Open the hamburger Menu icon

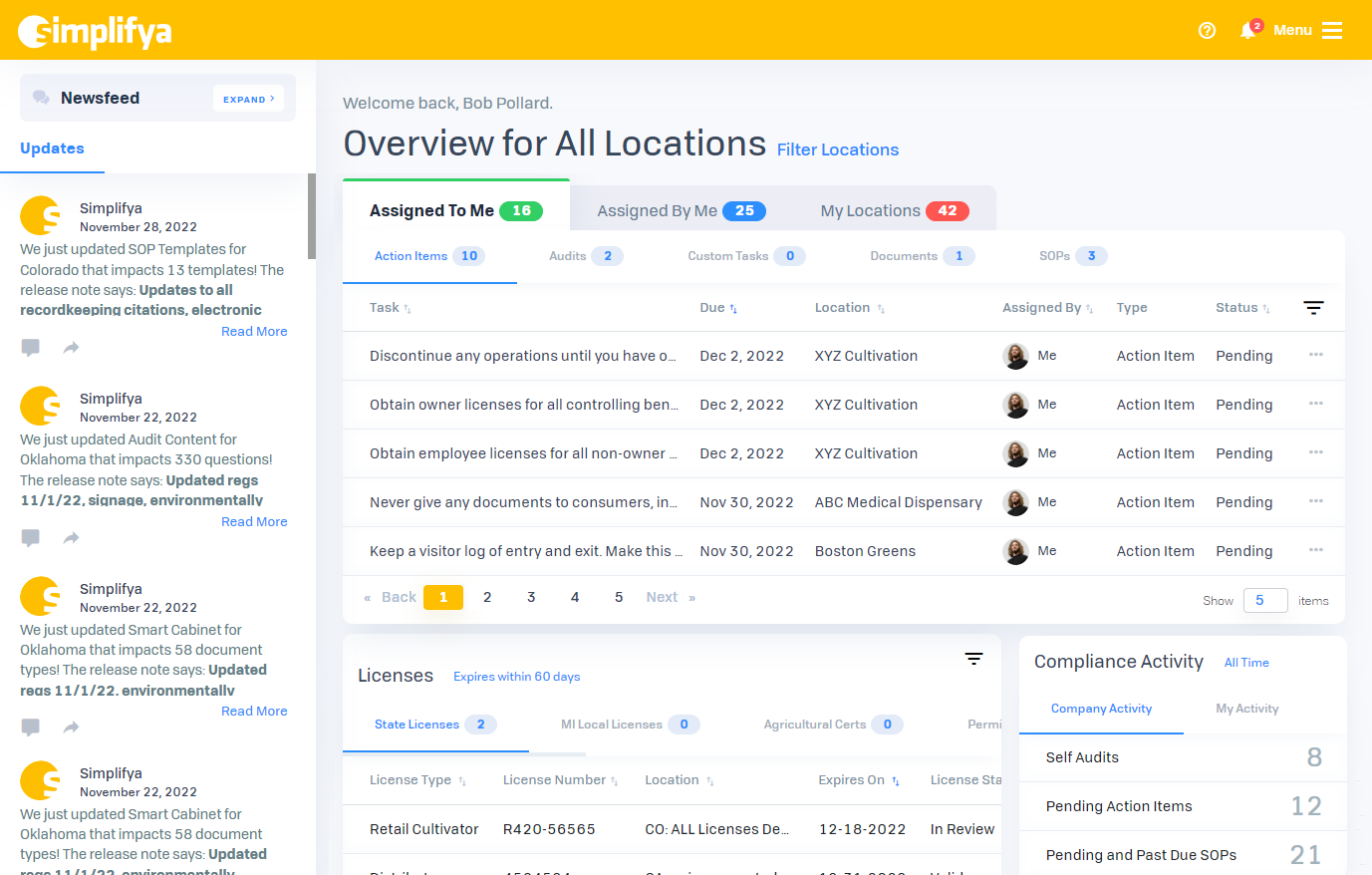click(x=1332, y=30)
